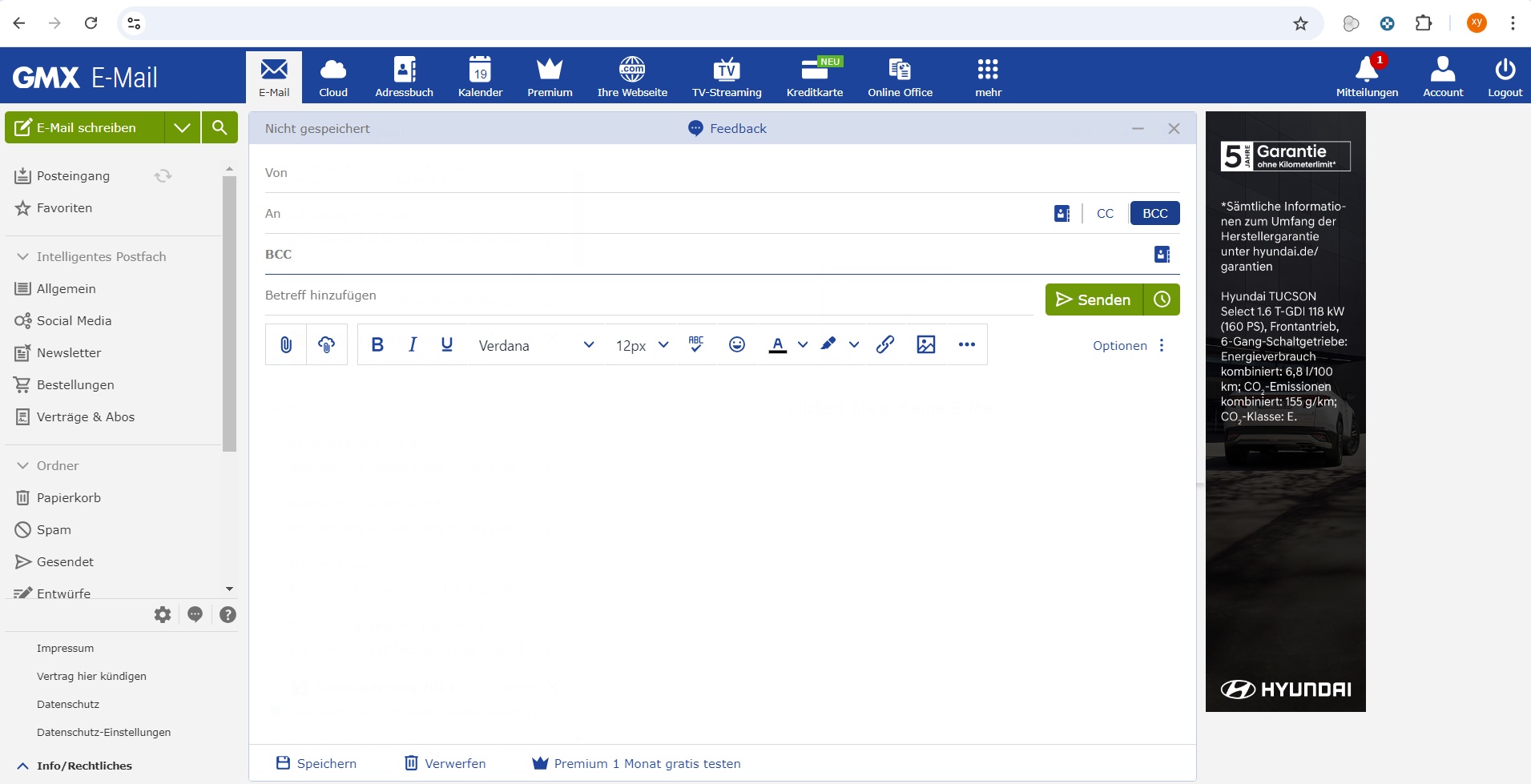This screenshot has width=1531, height=784.
Task: Open the font color picker
Action: point(779,344)
